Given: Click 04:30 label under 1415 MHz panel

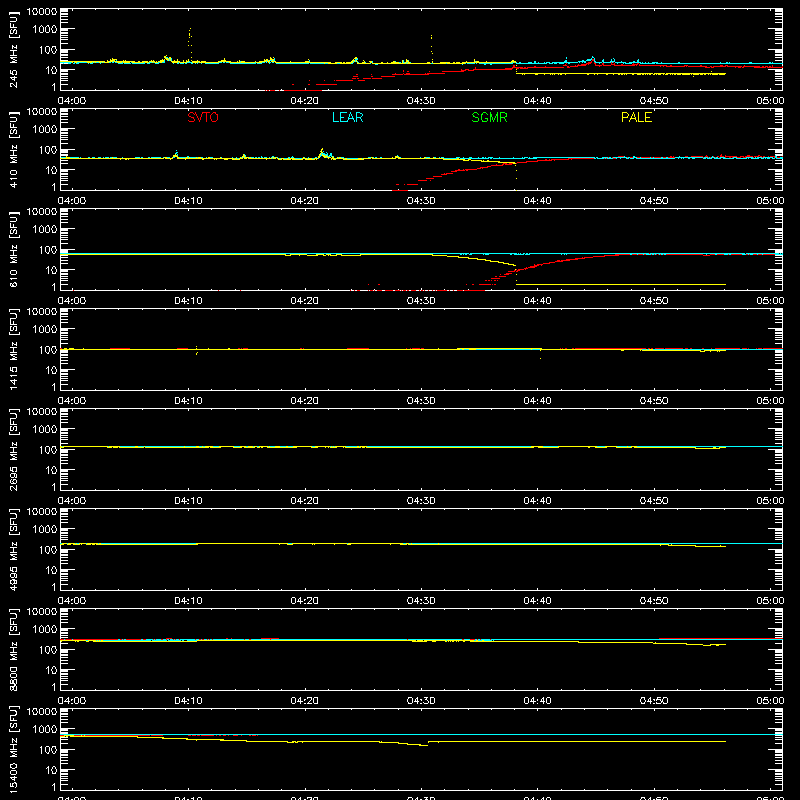Looking at the screenshot, I should (421, 401).
